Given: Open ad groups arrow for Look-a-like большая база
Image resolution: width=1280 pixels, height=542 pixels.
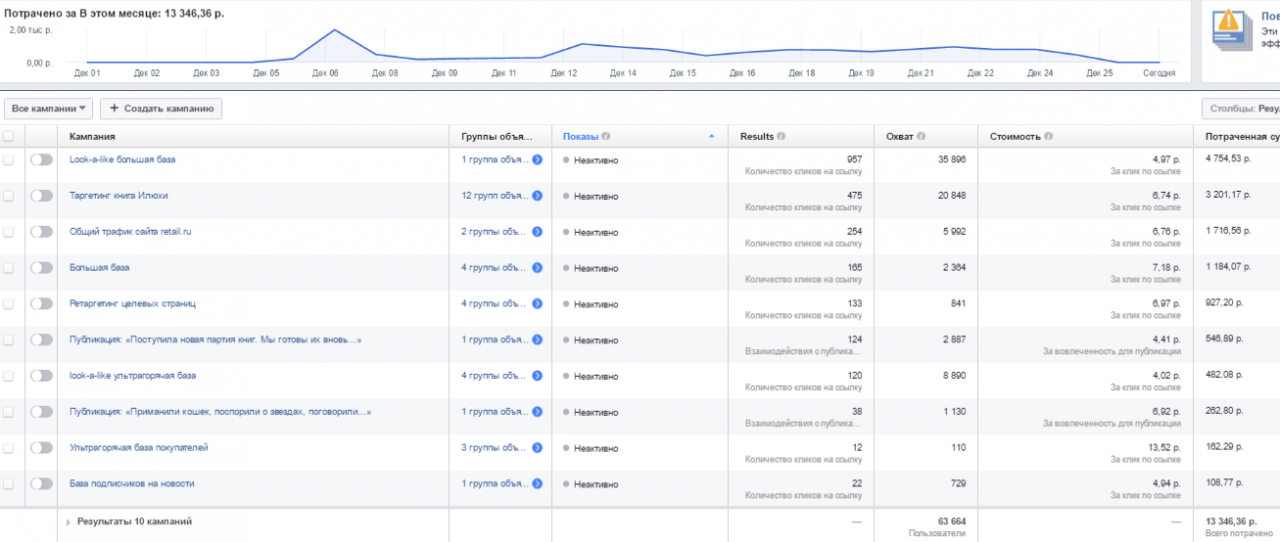Looking at the screenshot, I should pos(537,159).
